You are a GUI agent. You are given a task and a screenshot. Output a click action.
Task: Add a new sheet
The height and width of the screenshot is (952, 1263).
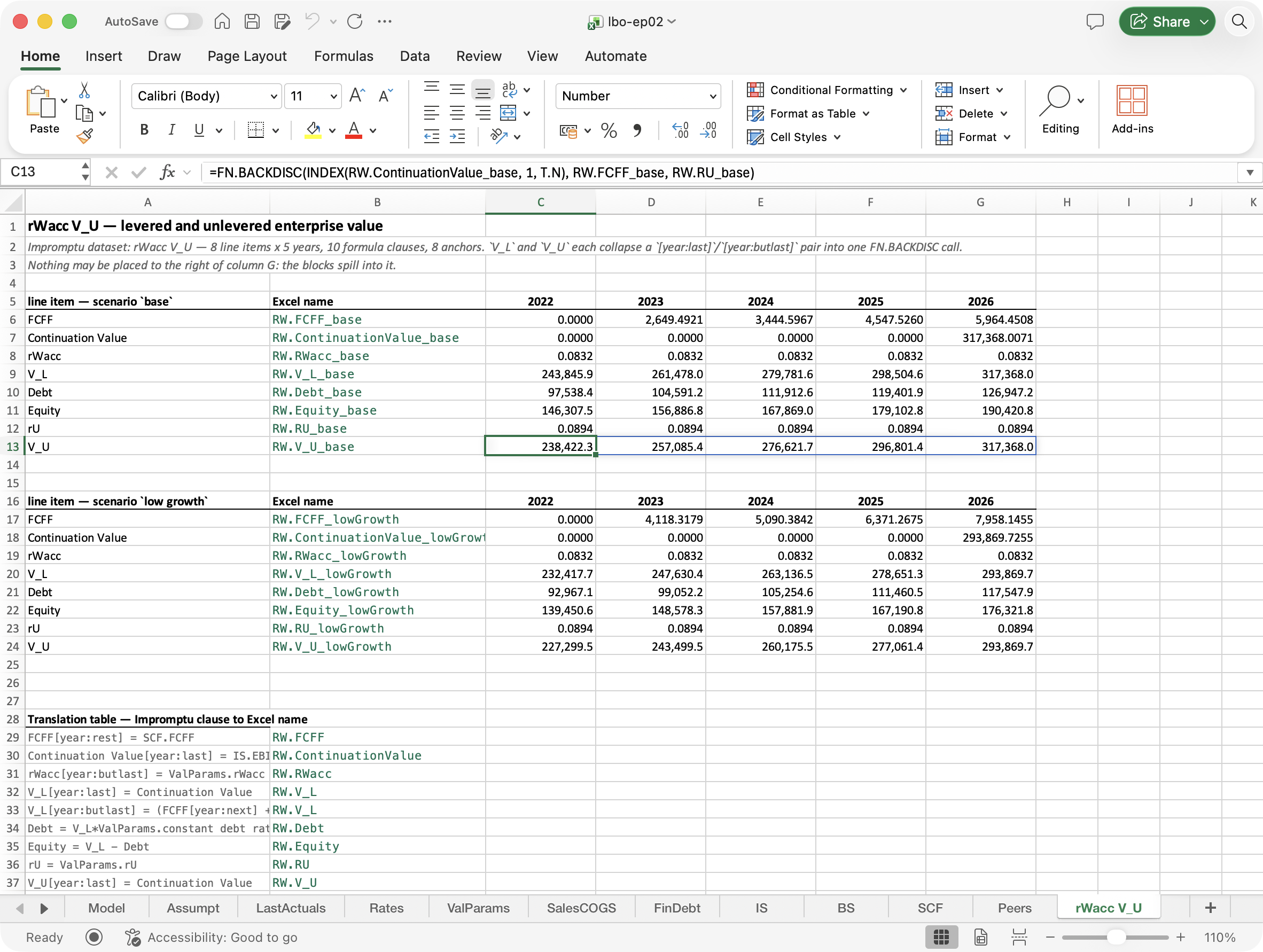coord(1210,908)
